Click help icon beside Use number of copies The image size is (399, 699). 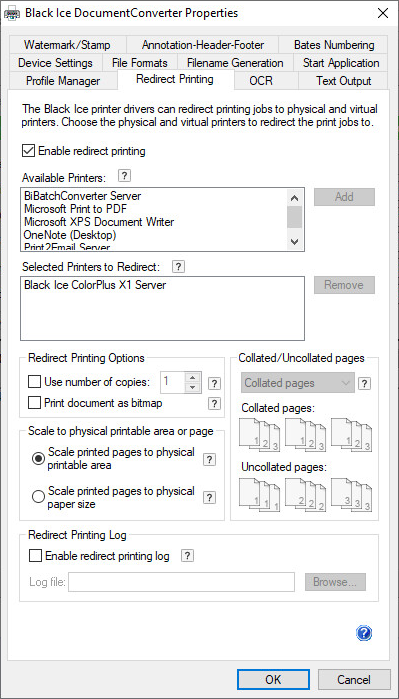215,383
